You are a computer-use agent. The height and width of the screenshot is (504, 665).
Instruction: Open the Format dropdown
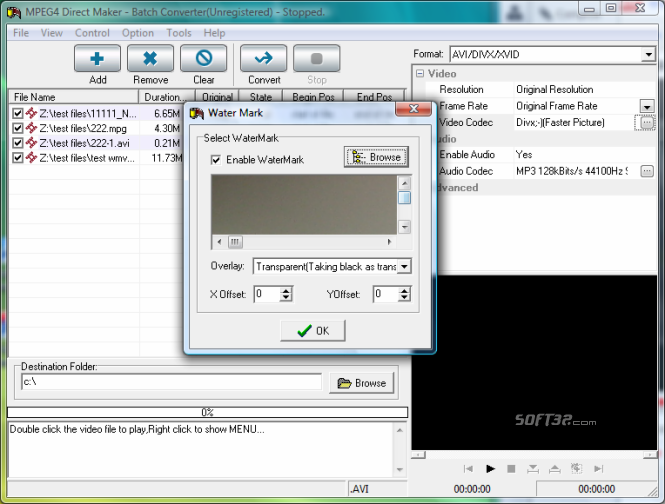click(x=648, y=55)
